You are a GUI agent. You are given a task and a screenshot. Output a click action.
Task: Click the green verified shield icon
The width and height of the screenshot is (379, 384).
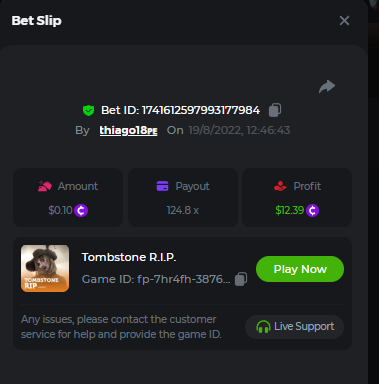click(88, 110)
